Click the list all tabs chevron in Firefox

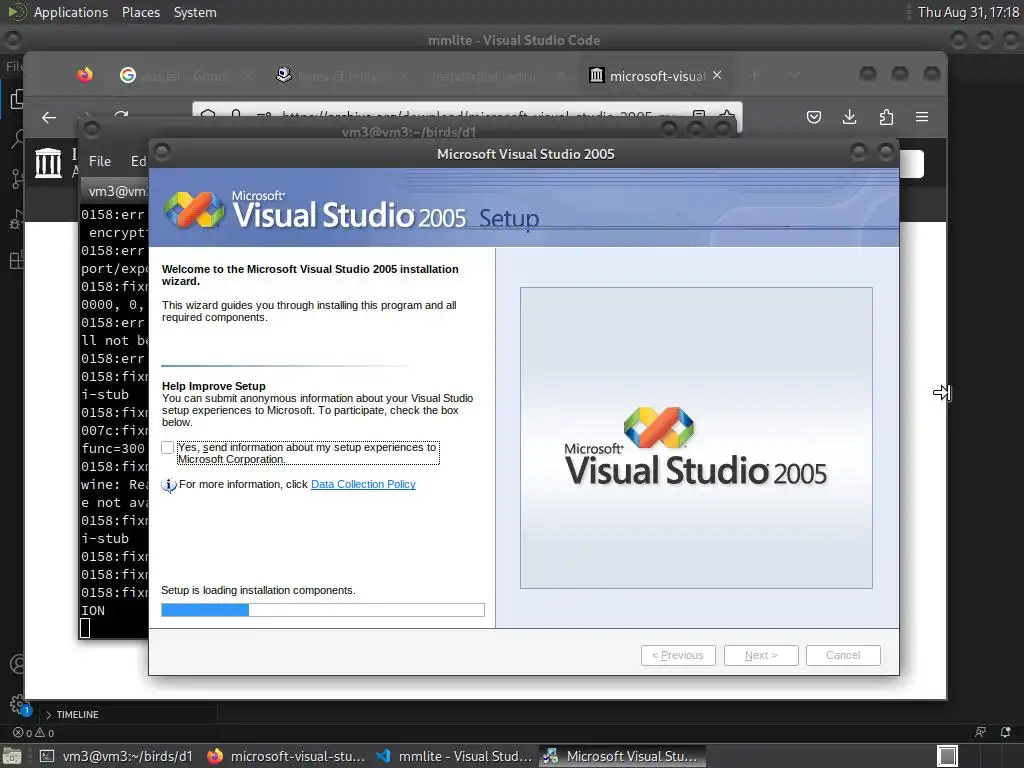click(x=795, y=76)
